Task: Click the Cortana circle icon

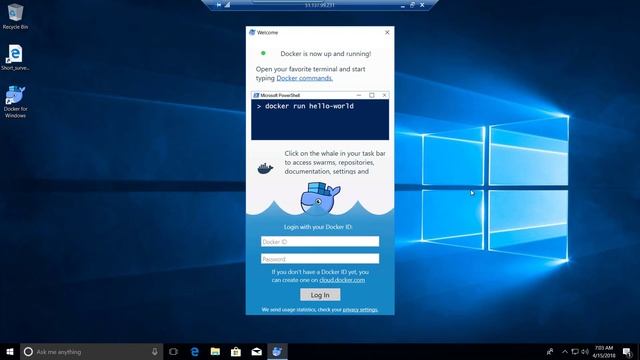Action: tap(28, 351)
